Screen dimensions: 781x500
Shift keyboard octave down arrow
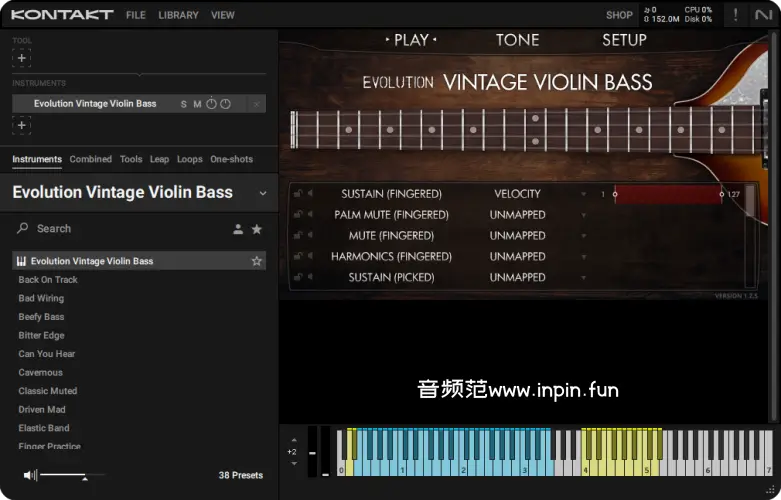[294, 464]
